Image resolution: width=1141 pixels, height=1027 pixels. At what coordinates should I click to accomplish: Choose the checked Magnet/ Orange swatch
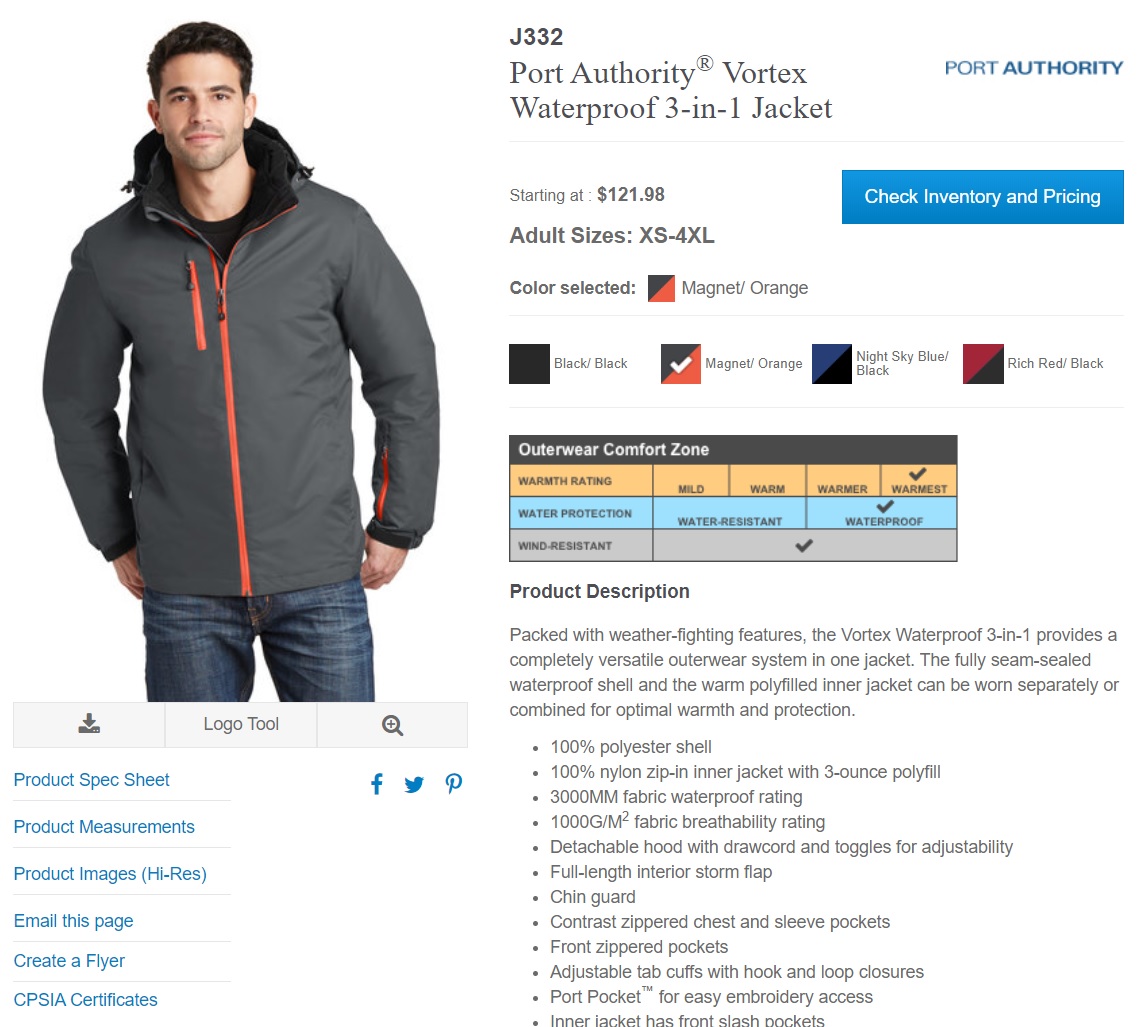pyautogui.click(x=680, y=364)
